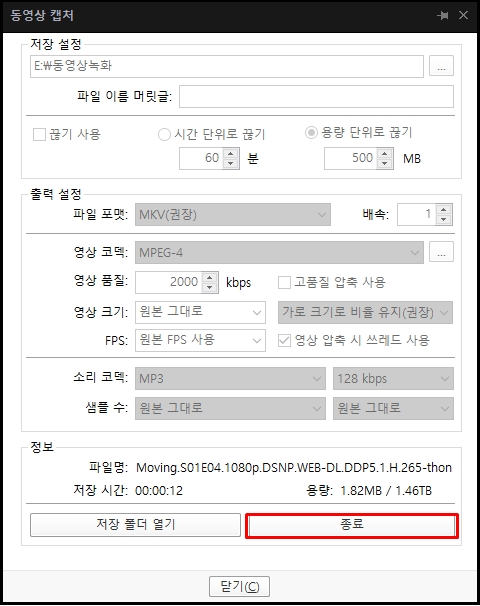
Task: Open the second 원본 그대로 dropdown beside 샘플 수
Action: tap(393, 409)
